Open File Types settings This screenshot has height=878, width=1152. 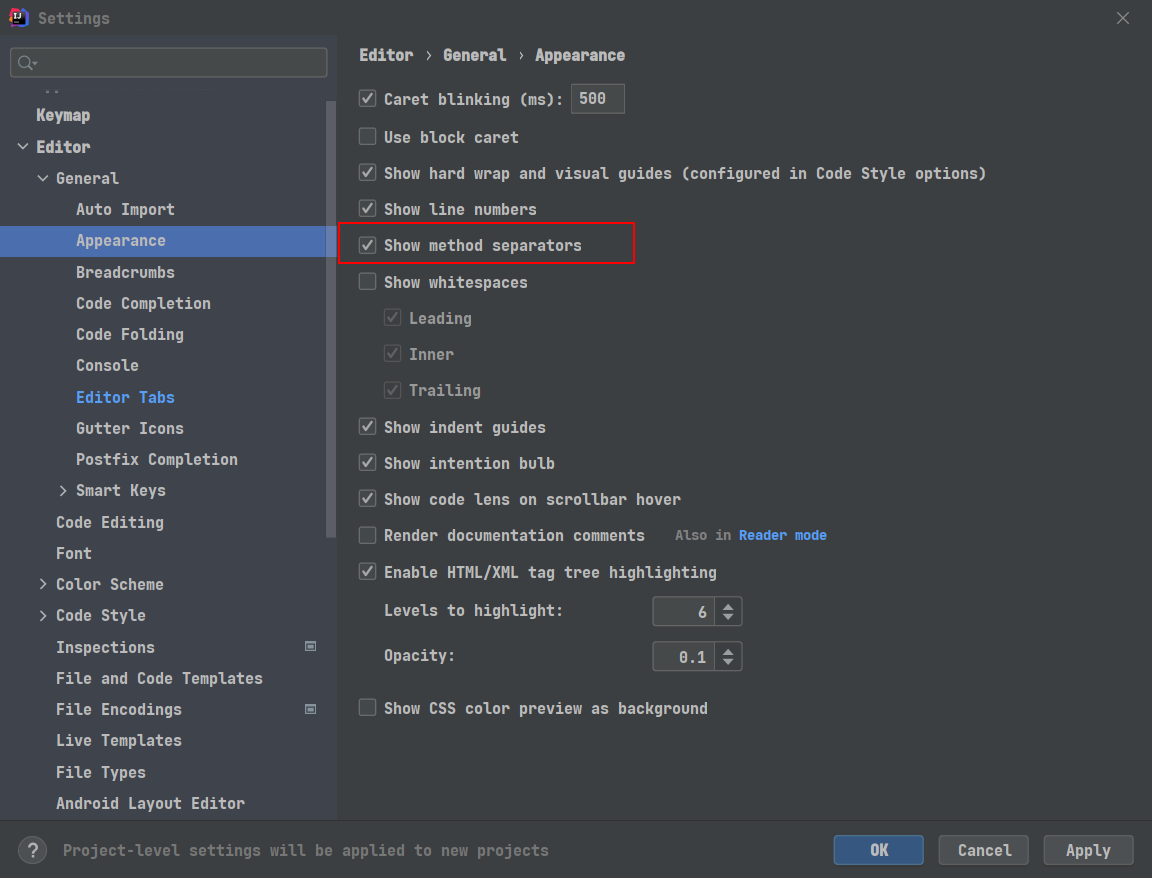(101, 772)
